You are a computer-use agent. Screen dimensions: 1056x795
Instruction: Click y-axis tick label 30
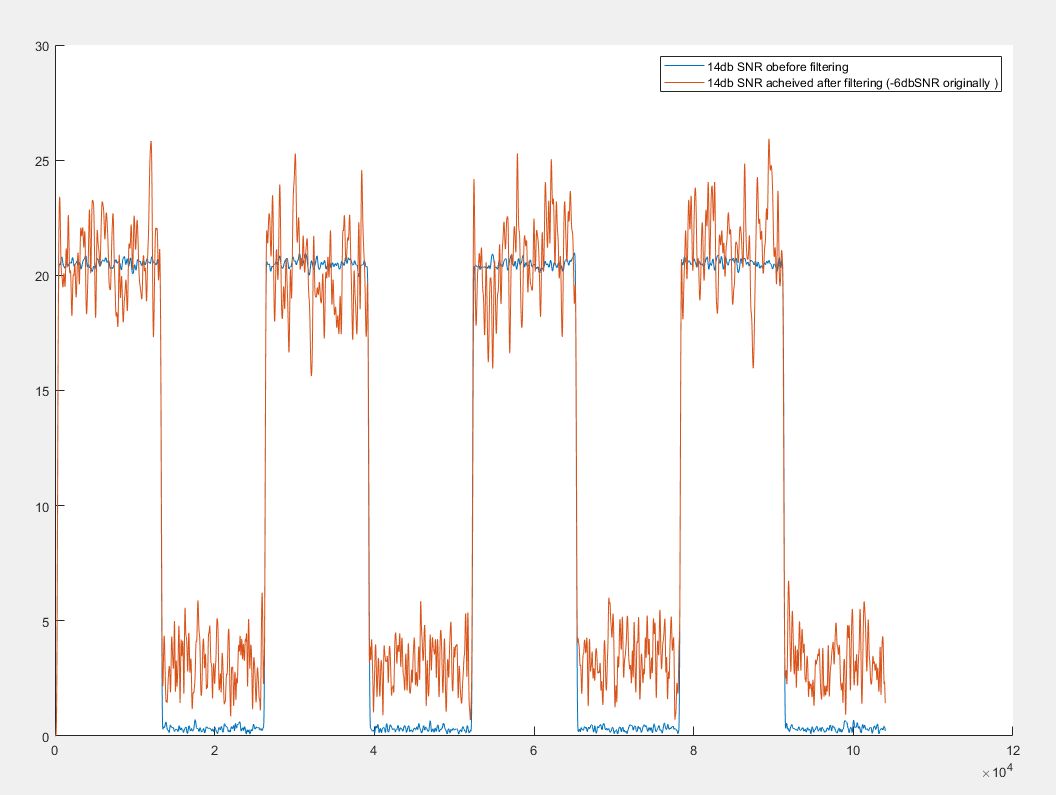42,46
